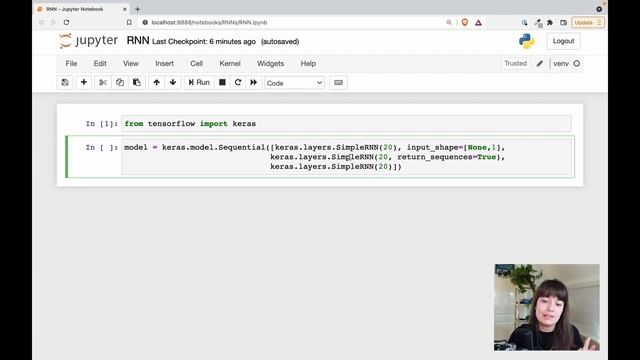Rename the notebook title RNN

point(138,41)
